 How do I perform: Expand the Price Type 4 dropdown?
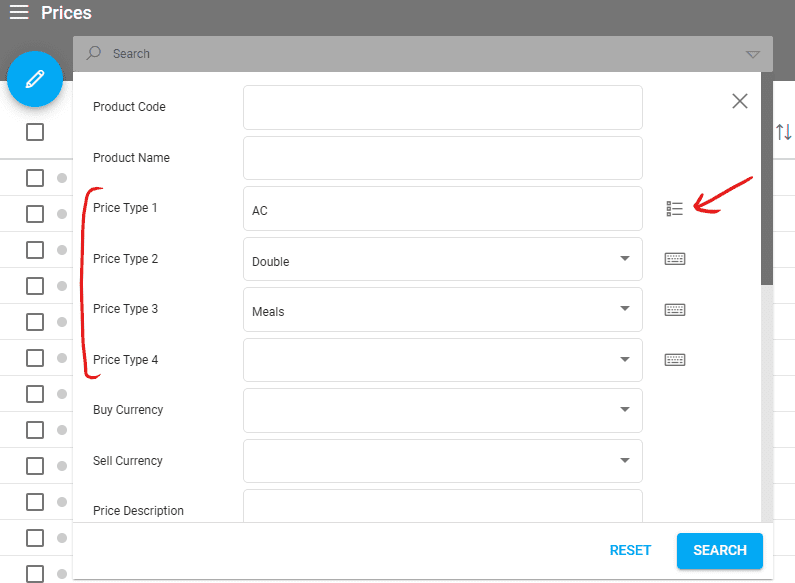pos(443,360)
